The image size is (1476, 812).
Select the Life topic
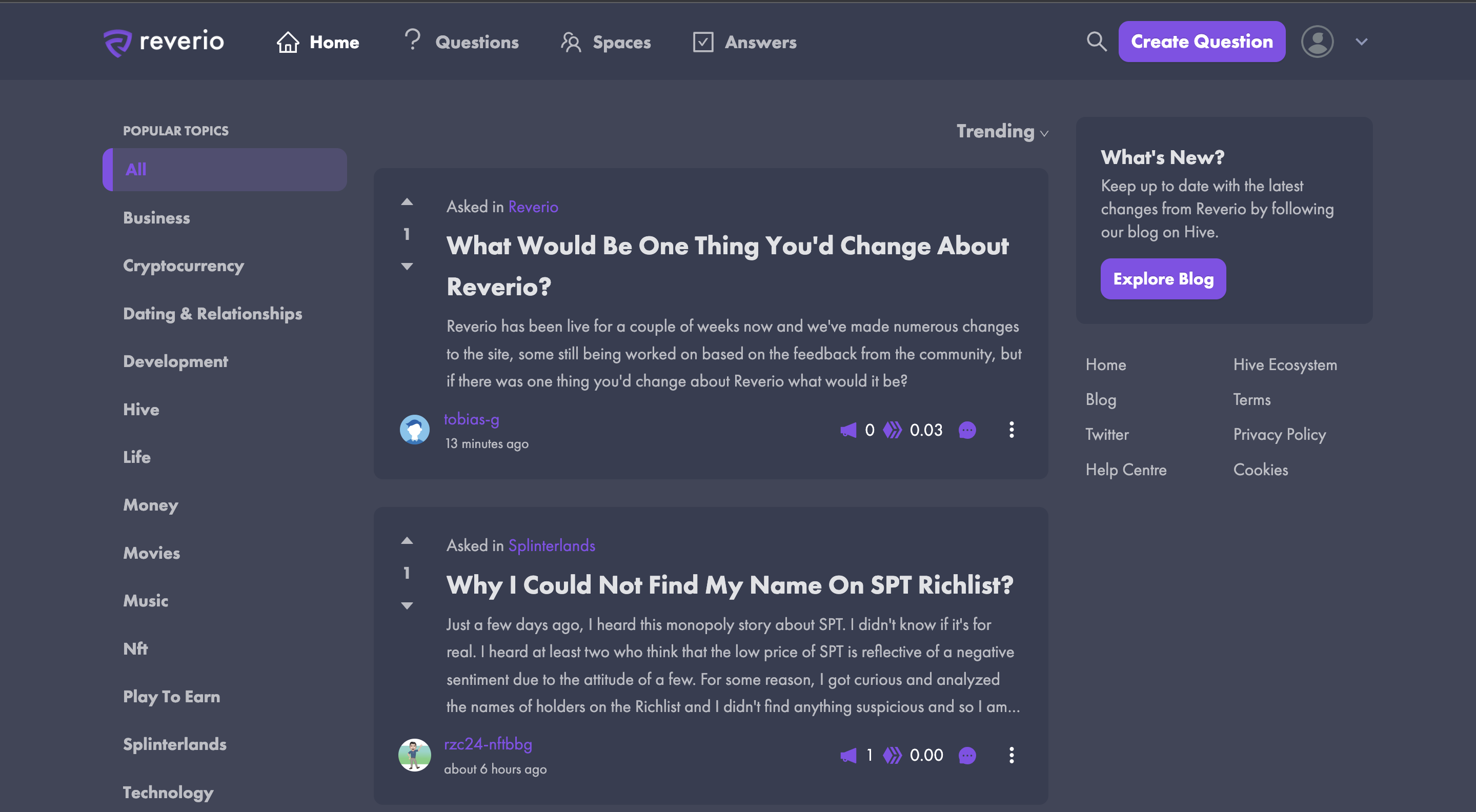tap(136, 457)
